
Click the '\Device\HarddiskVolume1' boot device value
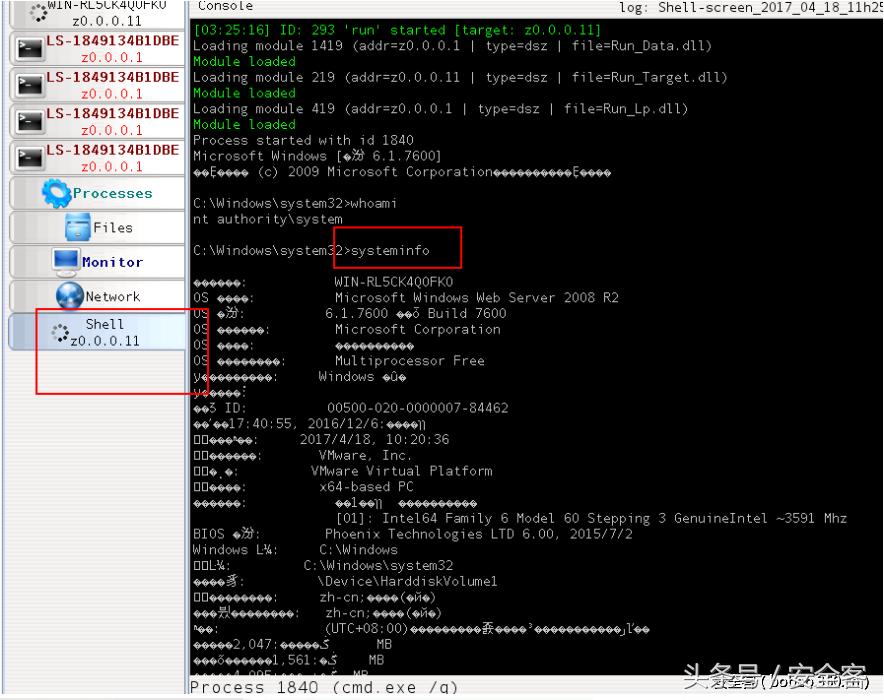click(407, 582)
